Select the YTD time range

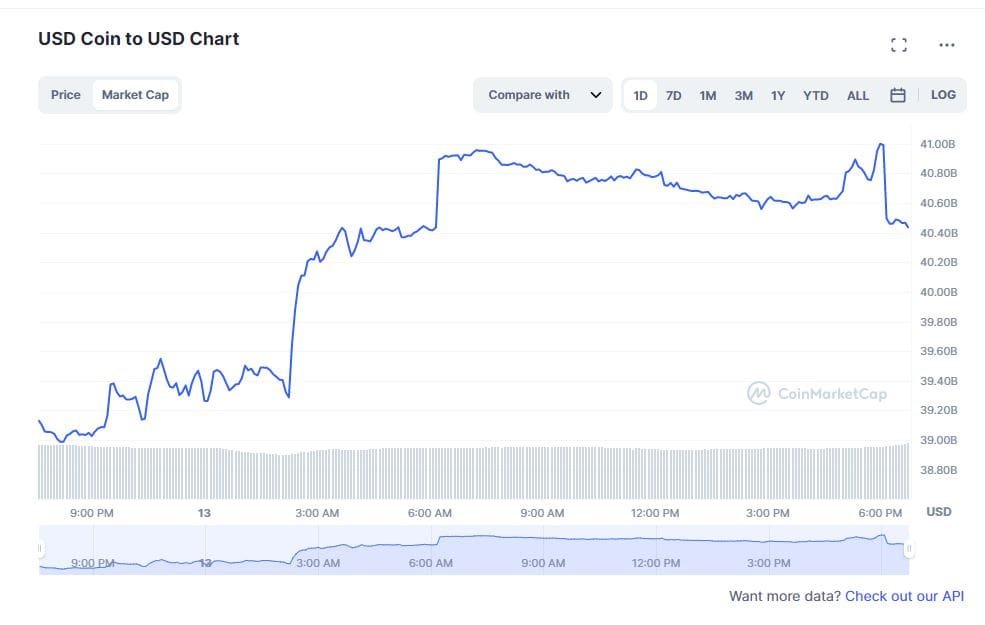[816, 96]
